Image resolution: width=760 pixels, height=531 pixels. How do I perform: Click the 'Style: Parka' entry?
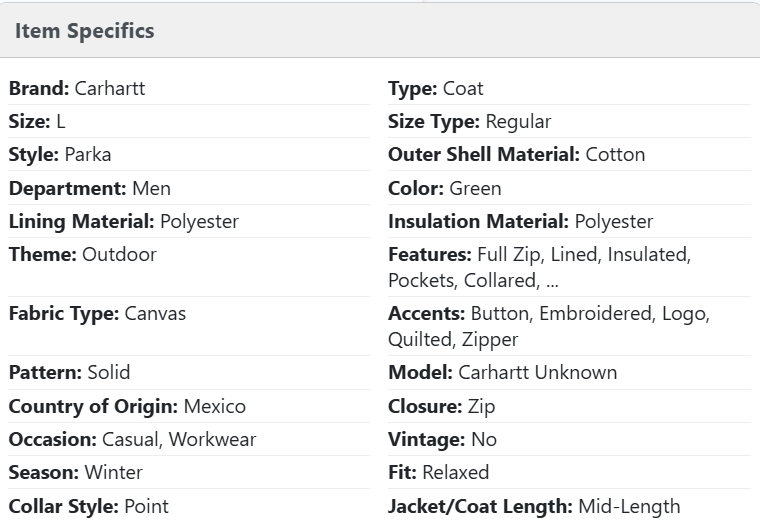pyautogui.click(x=190, y=155)
